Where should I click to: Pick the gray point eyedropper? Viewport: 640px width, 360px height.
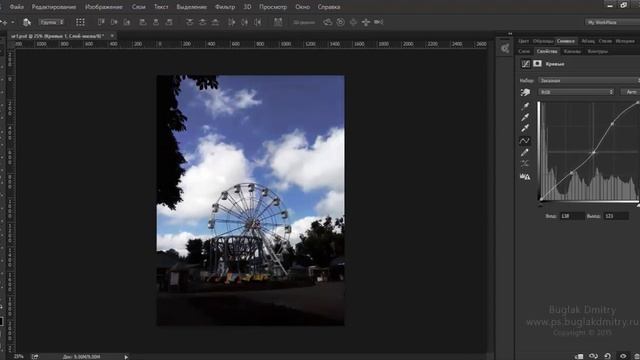[525, 118]
